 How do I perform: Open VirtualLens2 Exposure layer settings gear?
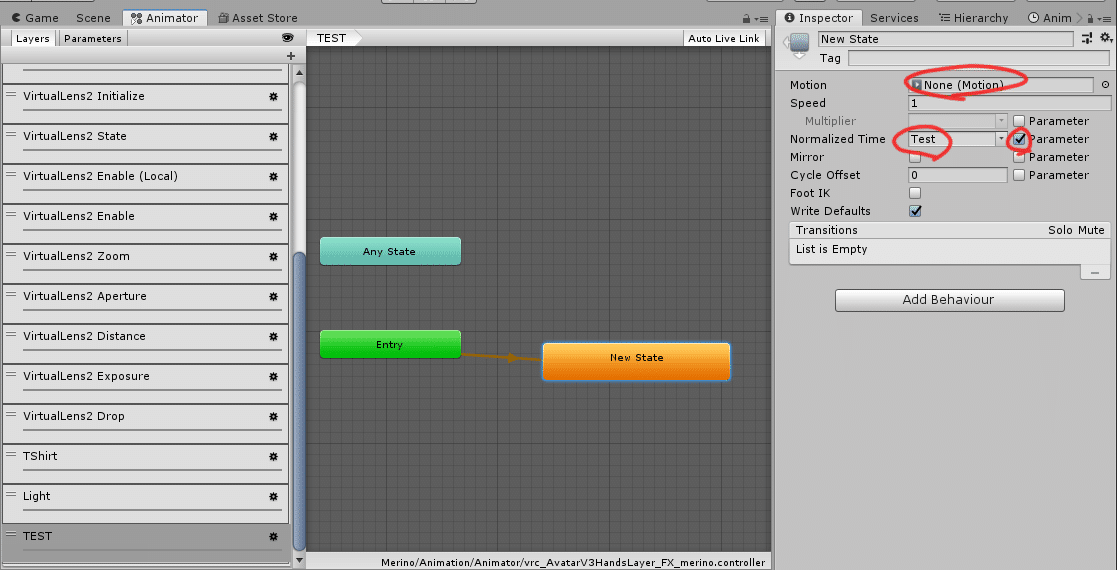click(x=273, y=376)
